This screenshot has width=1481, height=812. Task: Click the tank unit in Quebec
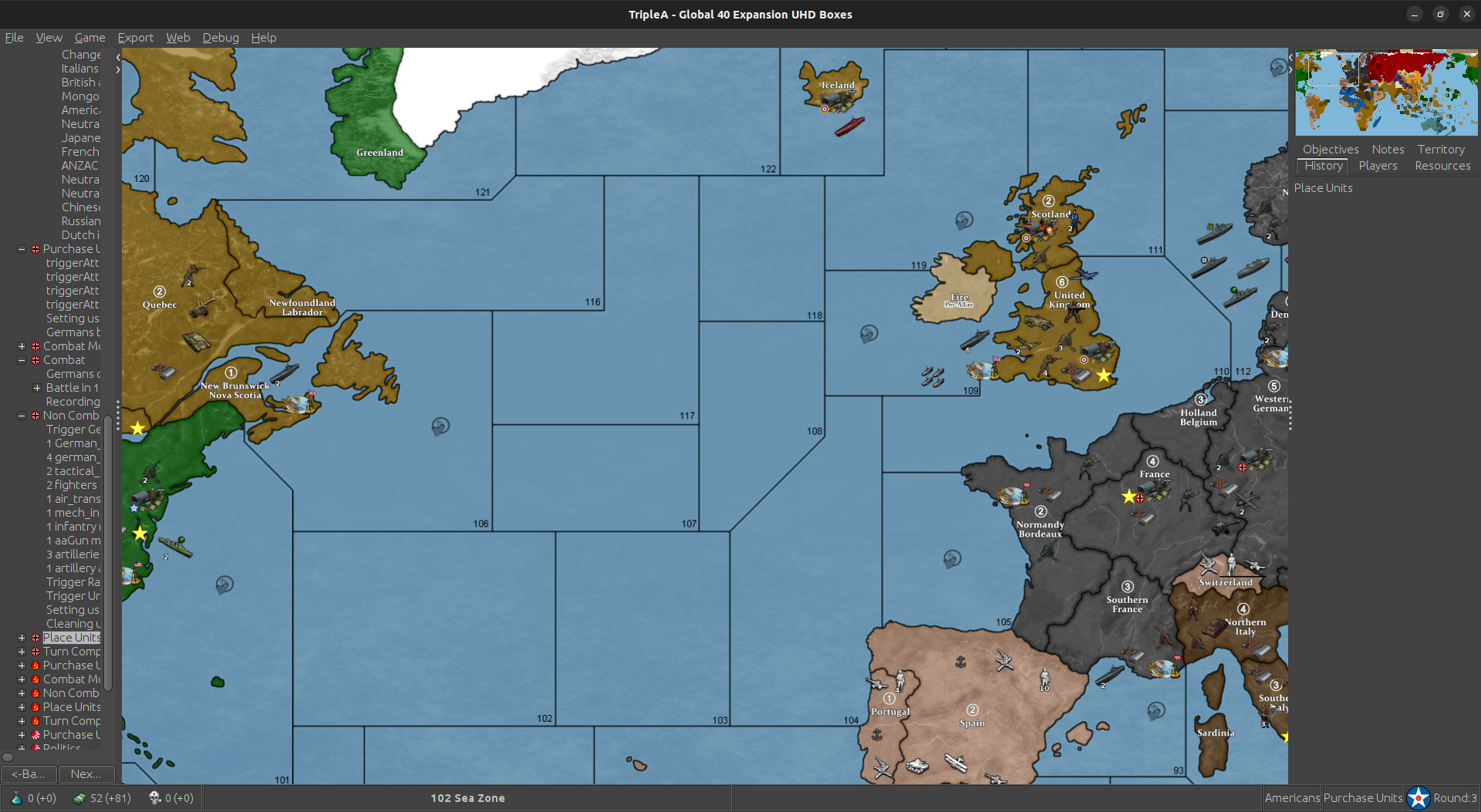(x=197, y=341)
